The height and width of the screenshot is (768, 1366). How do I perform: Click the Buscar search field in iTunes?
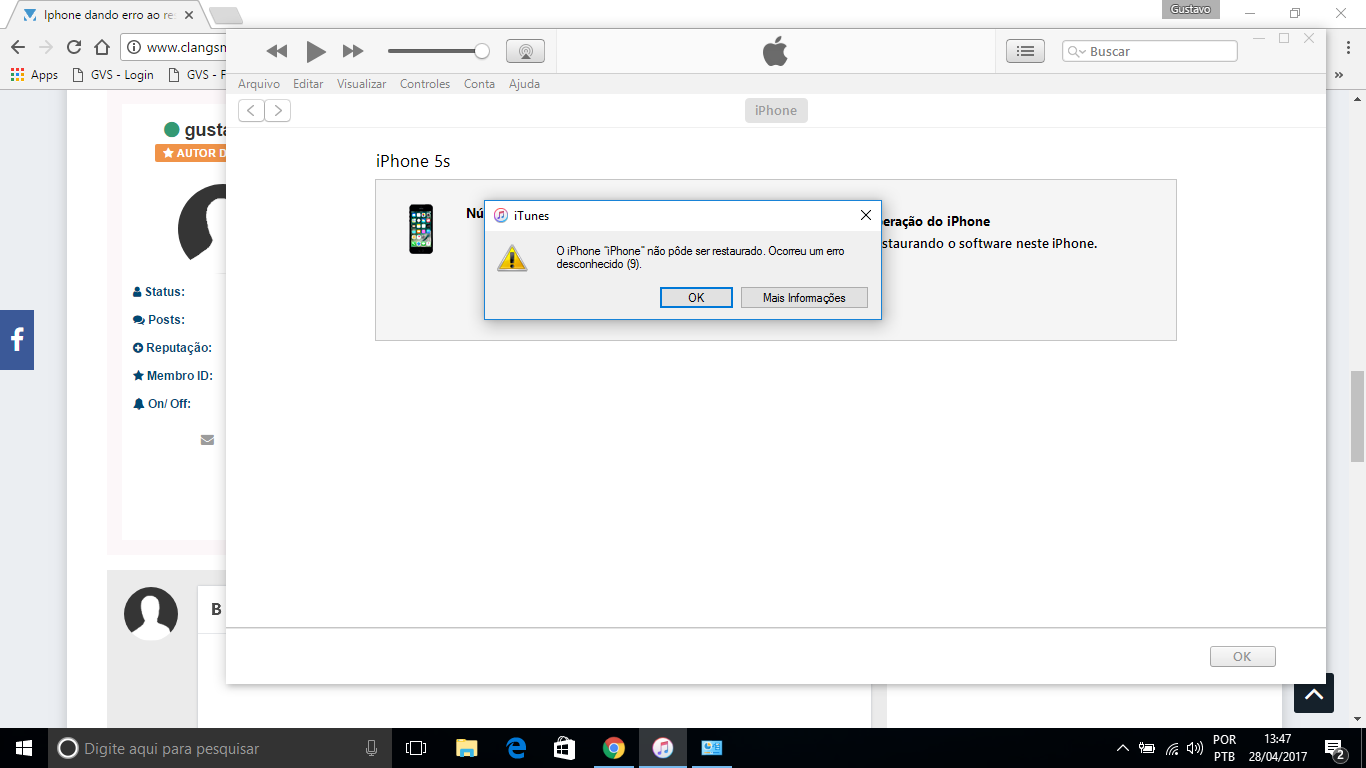click(1150, 51)
